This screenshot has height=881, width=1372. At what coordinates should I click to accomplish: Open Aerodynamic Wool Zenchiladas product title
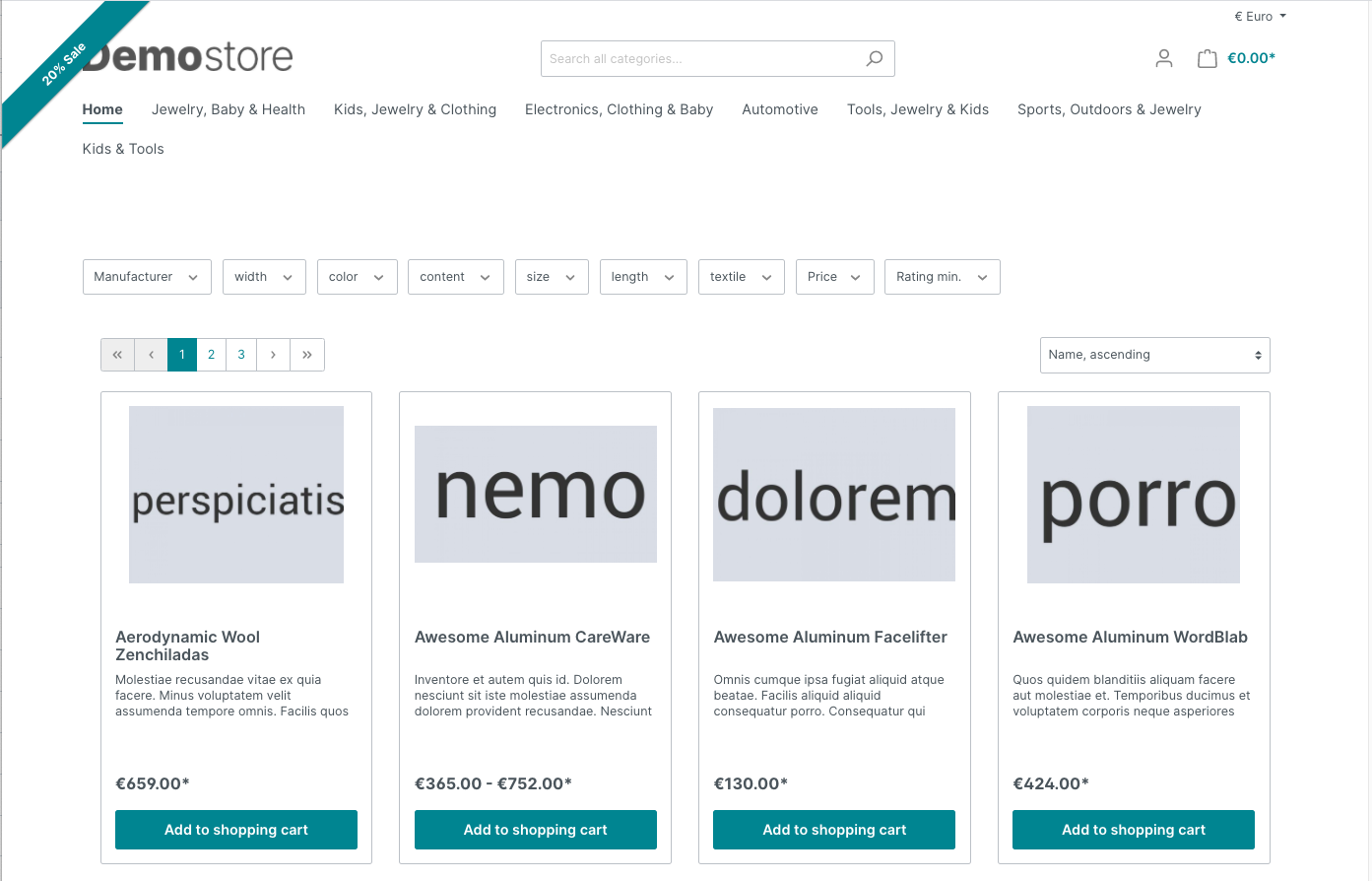click(187, 645)
